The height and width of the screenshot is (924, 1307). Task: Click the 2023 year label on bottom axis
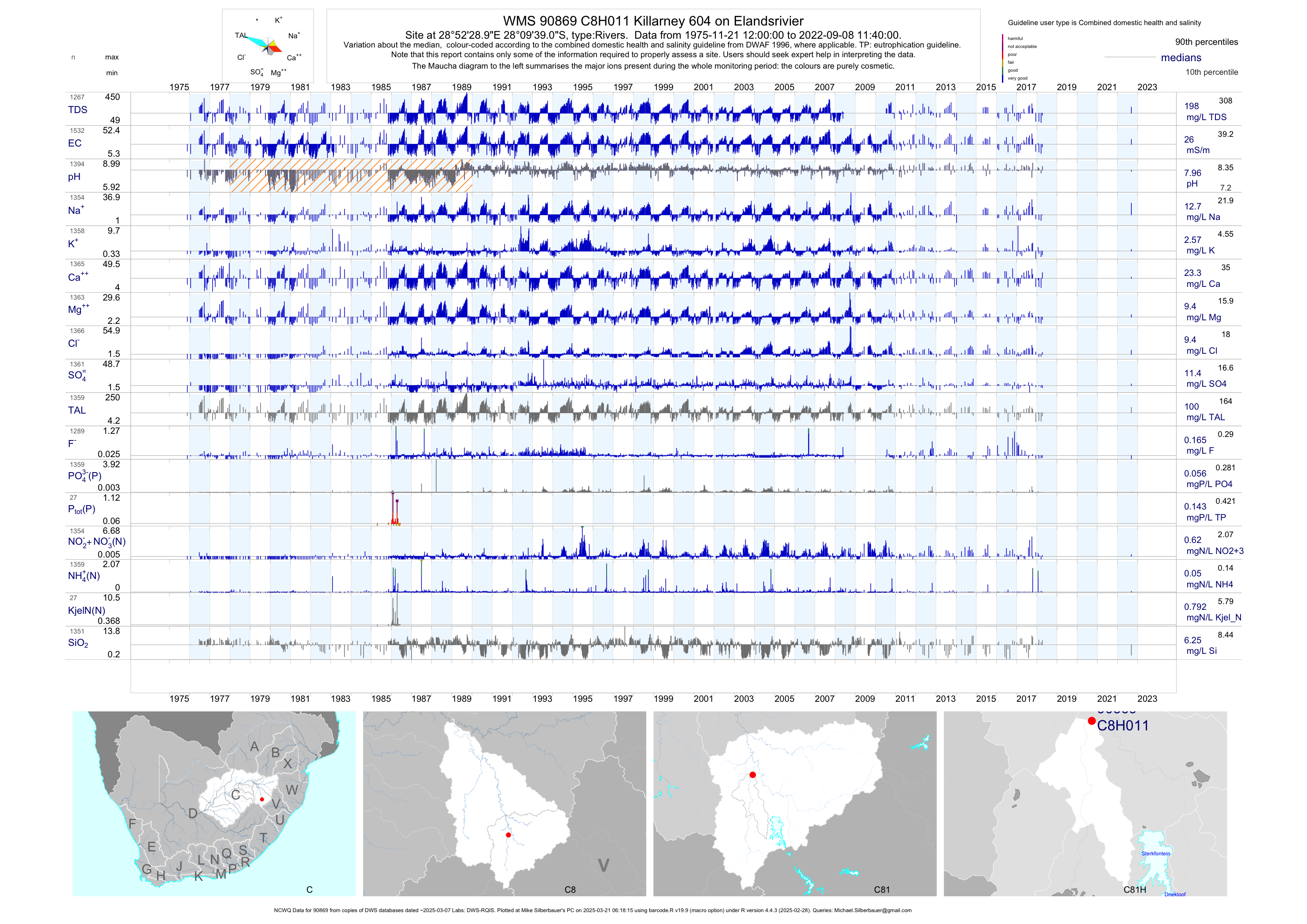point(1147,699)
